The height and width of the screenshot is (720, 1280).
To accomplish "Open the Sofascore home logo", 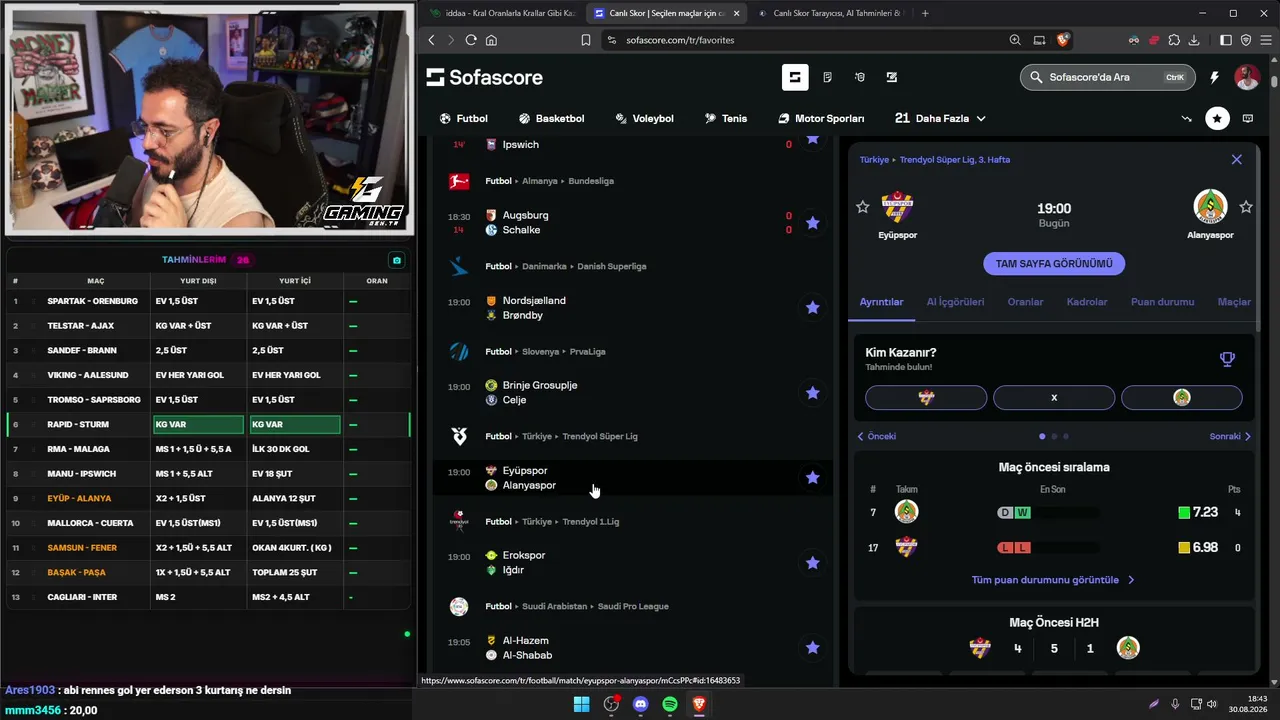I will coord(485,77).
